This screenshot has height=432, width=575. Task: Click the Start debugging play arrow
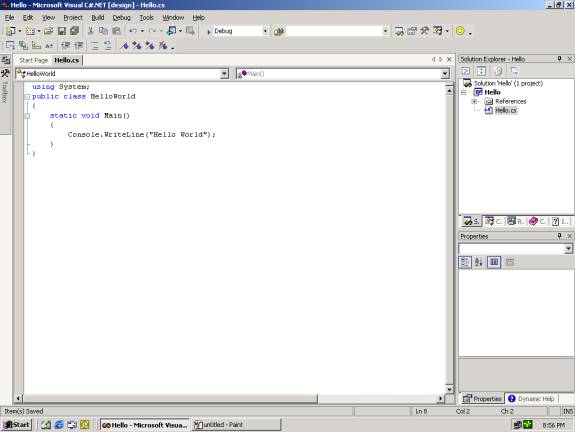tap(209, 32)
